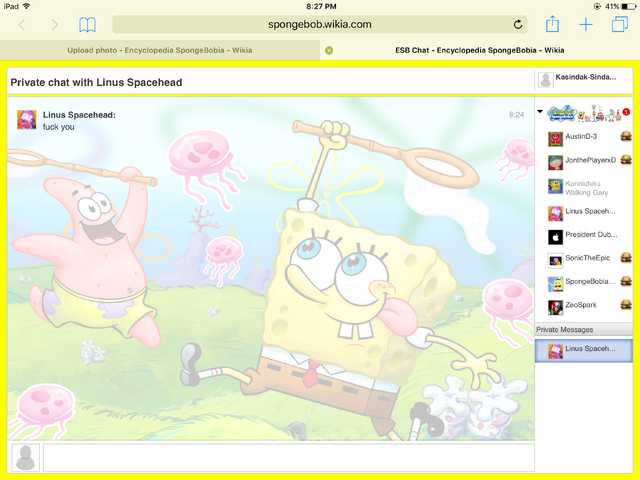Click SonicTheEpic Krabby Patty badge

tap(626, 258)
